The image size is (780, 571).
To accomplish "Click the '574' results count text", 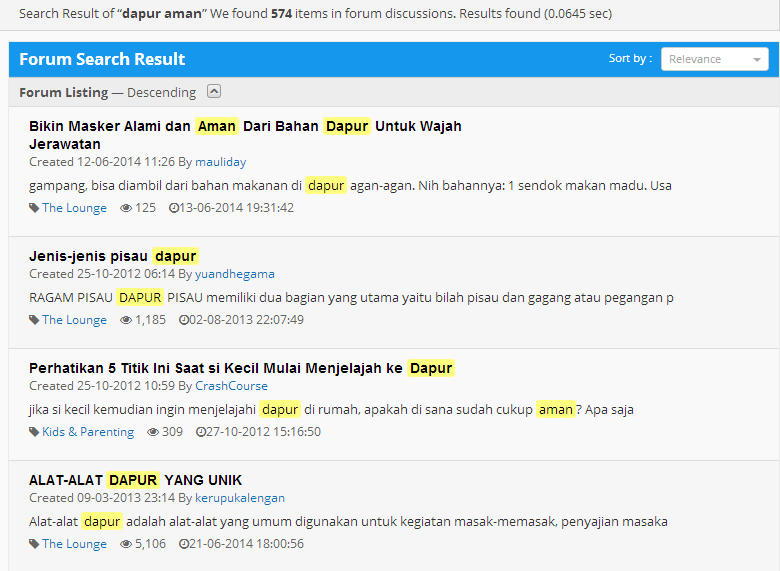I will click(282, 13).
